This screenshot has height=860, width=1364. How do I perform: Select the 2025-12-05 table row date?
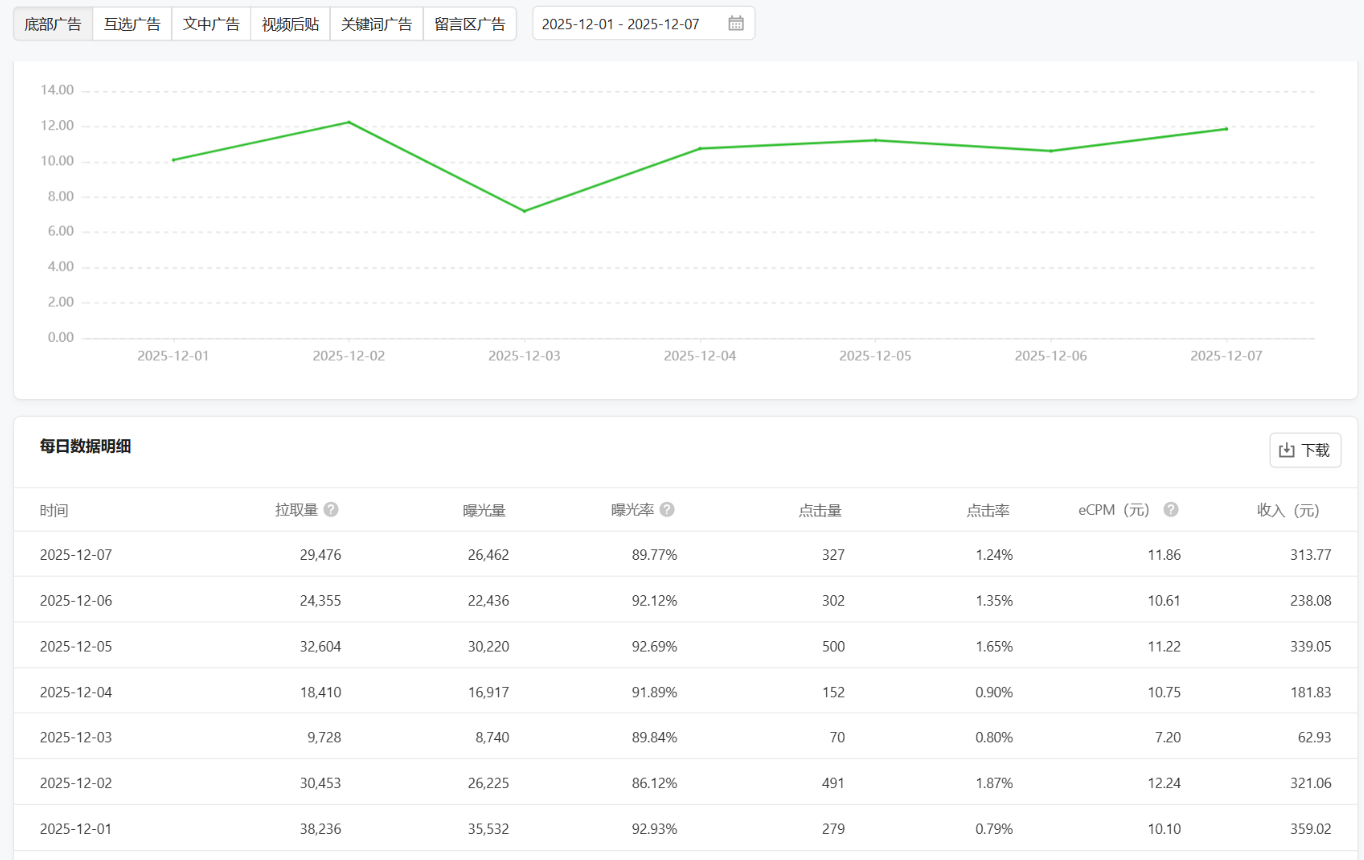point(76,646)
